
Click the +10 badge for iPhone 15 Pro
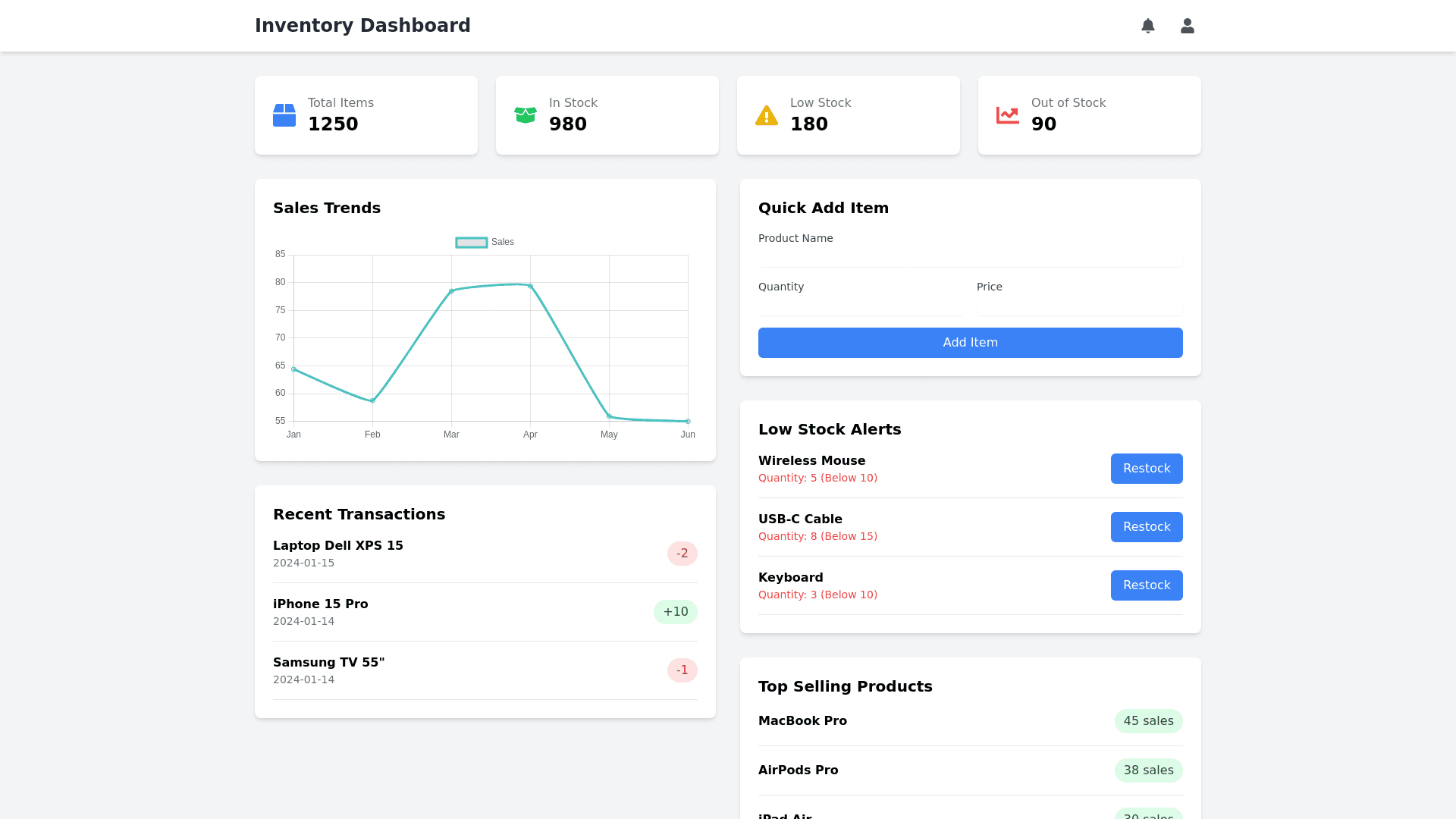(x=675, y=612)
